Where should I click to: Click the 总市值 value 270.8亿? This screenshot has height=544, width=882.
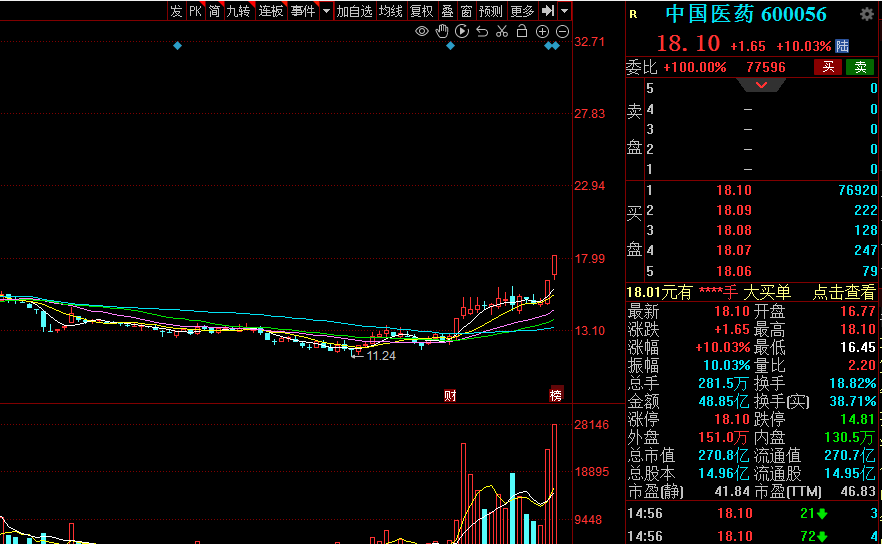[723, 455]
